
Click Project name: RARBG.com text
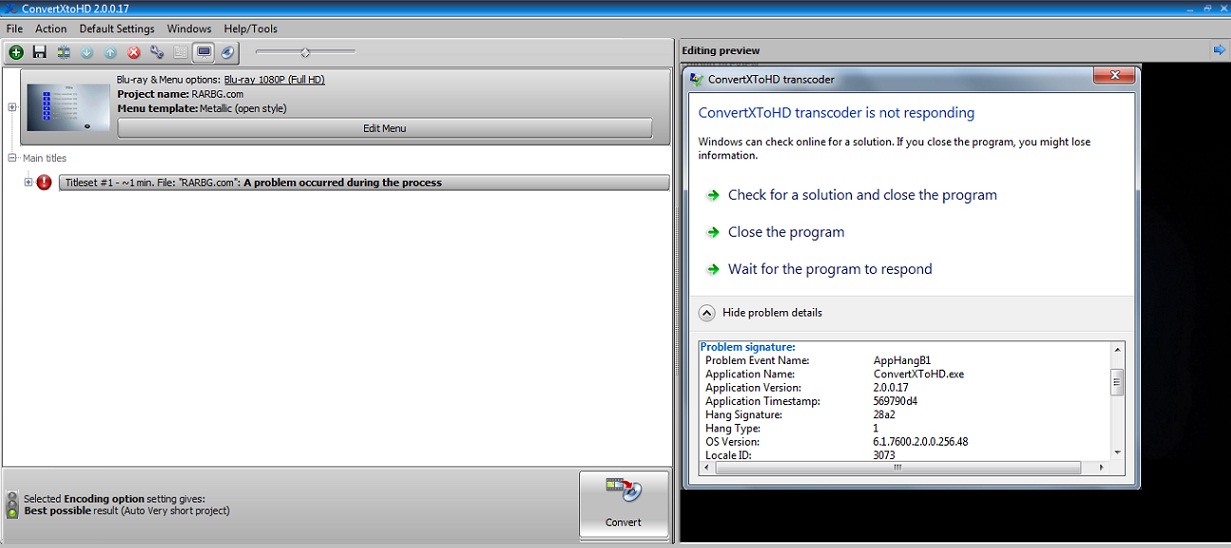180,94
